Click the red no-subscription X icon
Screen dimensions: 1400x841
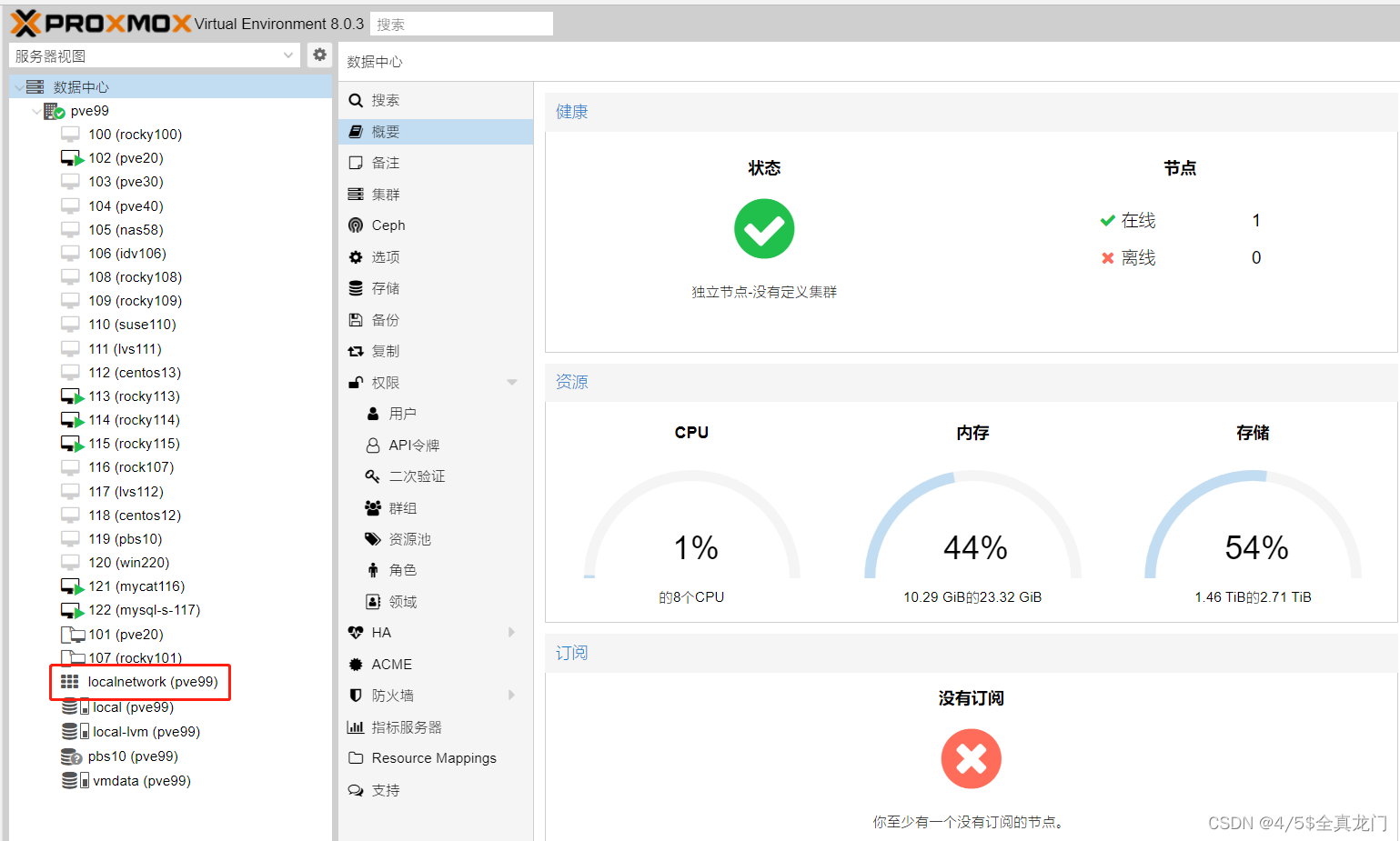click(x=972, y=759)
